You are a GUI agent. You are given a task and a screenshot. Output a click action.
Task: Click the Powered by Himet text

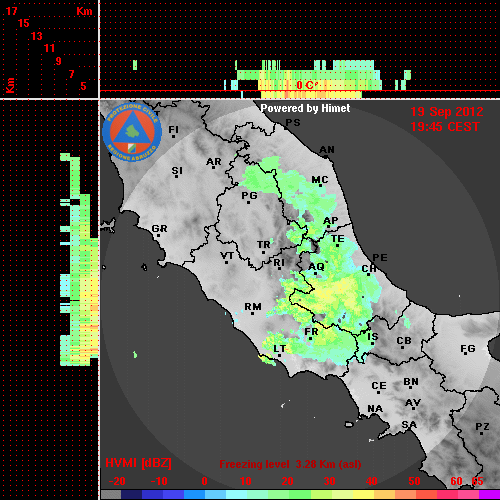tap(305, 108)
